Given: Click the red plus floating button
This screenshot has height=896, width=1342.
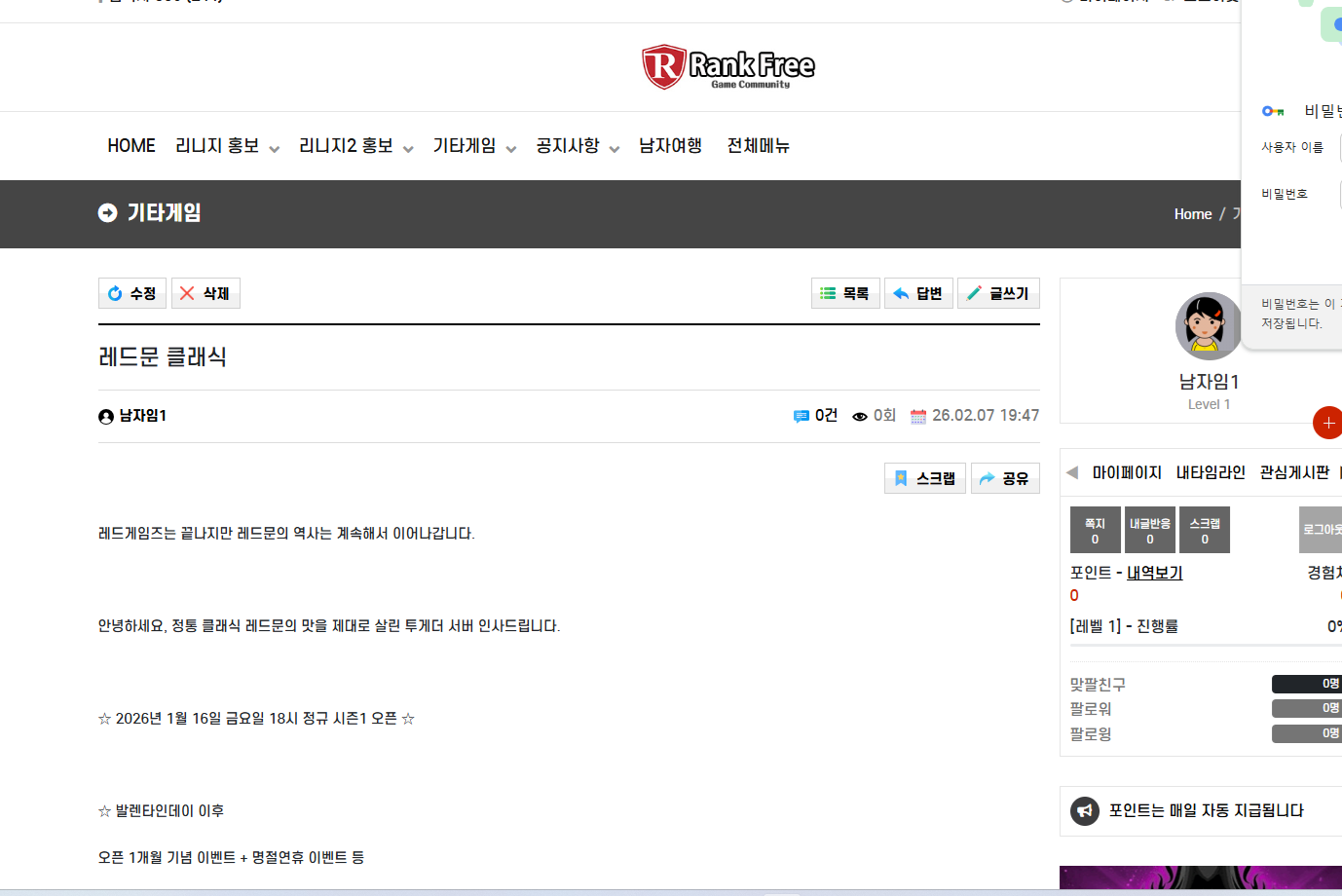Looking at the screenshot, I should pos(1327,423).
